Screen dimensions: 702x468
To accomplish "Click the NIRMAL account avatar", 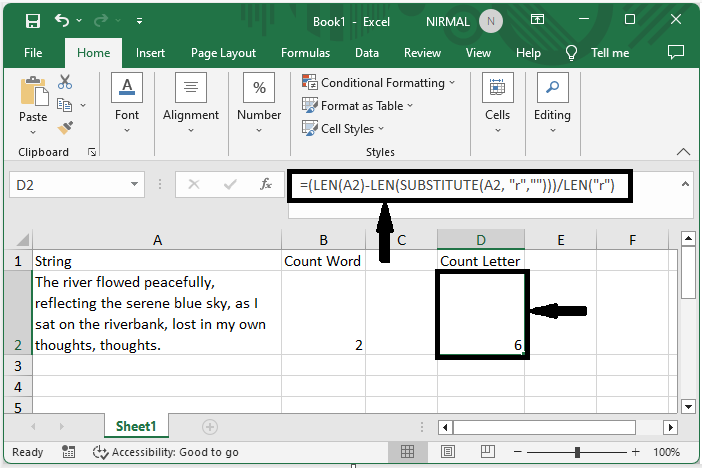I will (x=491, y=21).
